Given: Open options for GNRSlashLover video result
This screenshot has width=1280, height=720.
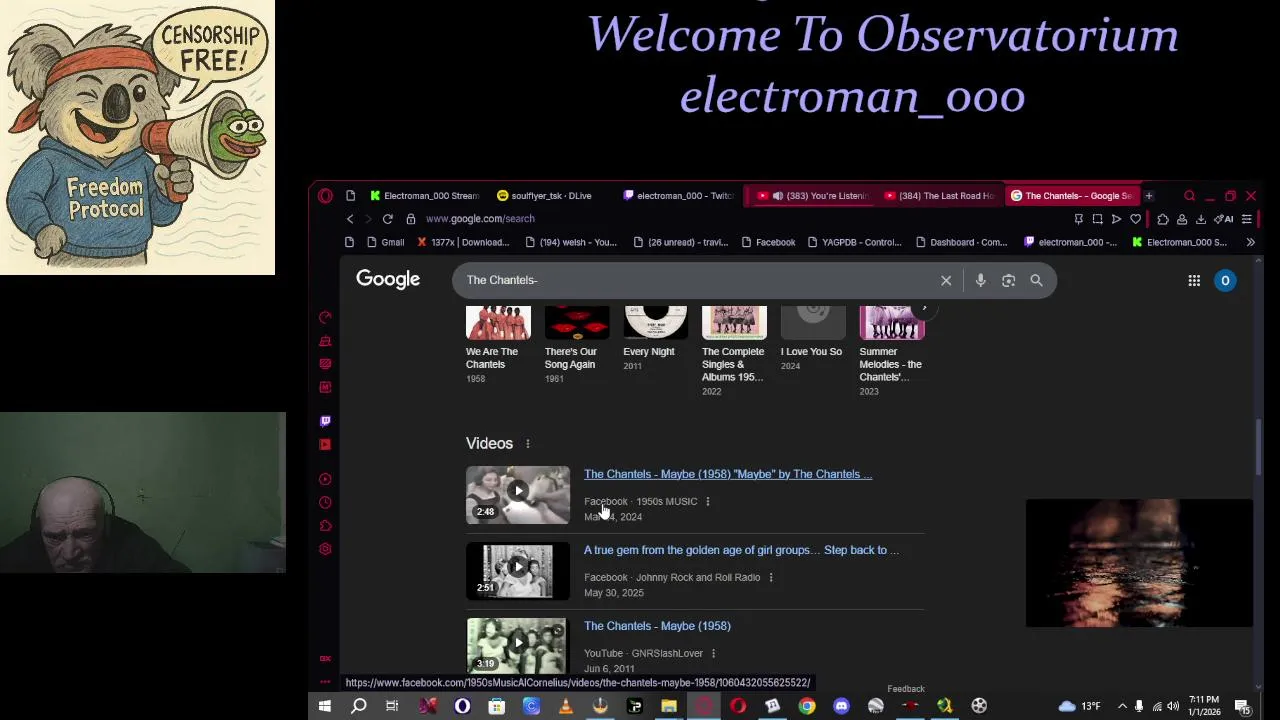Looking at the screenshot, I should point(713,654).
